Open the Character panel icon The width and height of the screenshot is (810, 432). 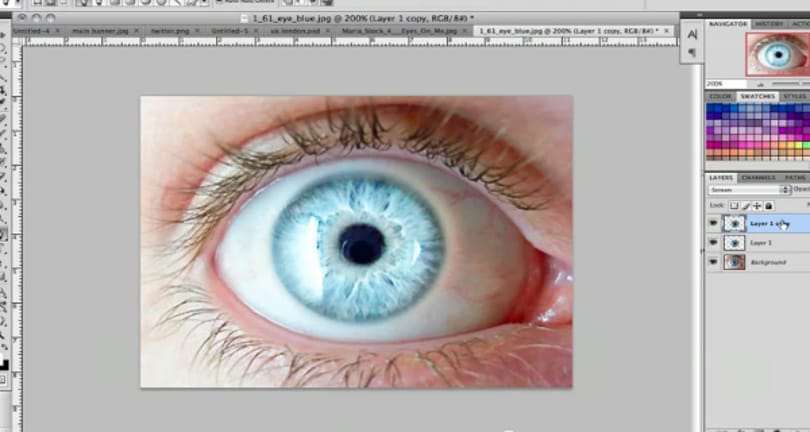(x=692, y=35)
